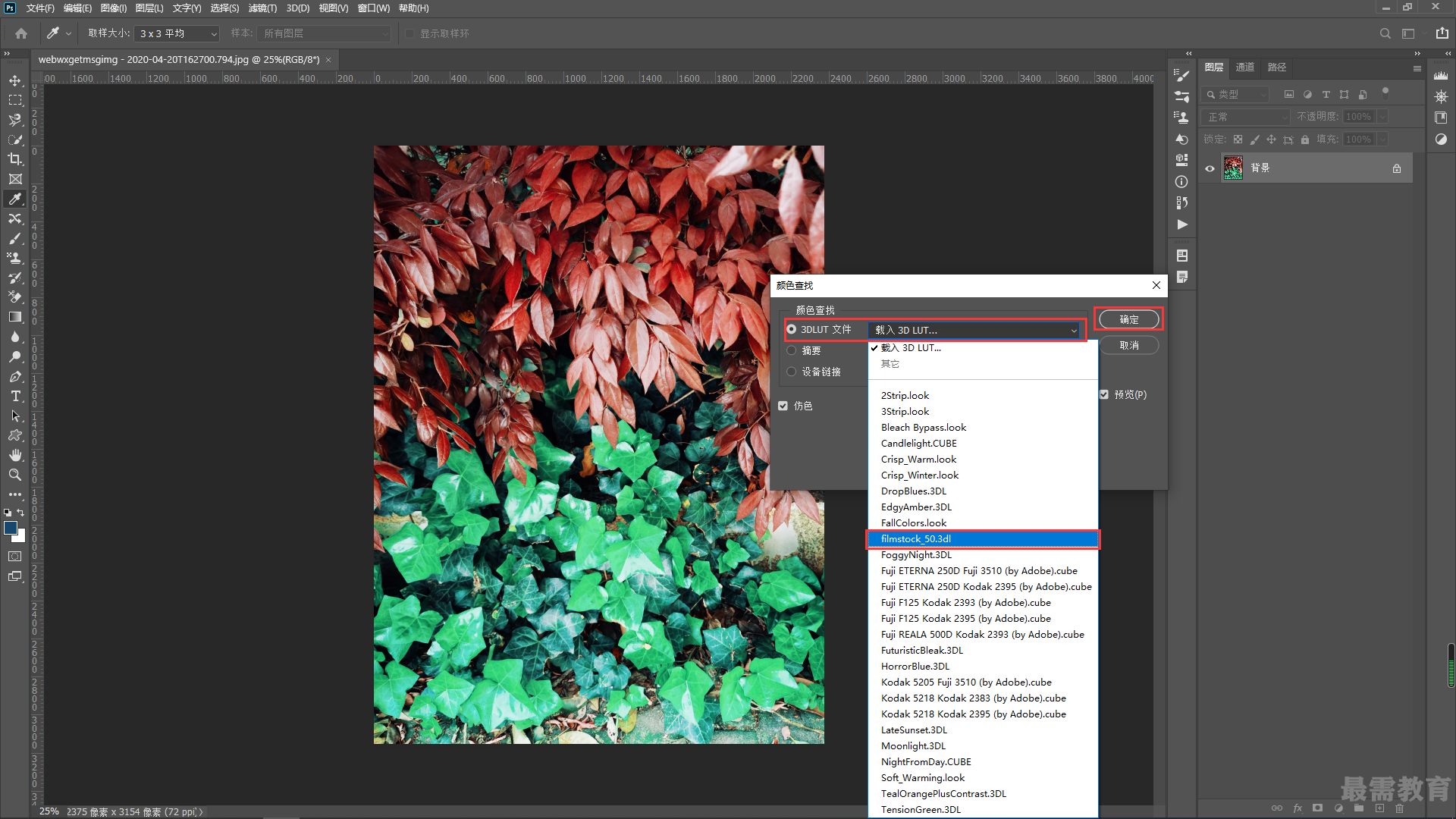Select the Dodge tool

click(x=15, y=356)
